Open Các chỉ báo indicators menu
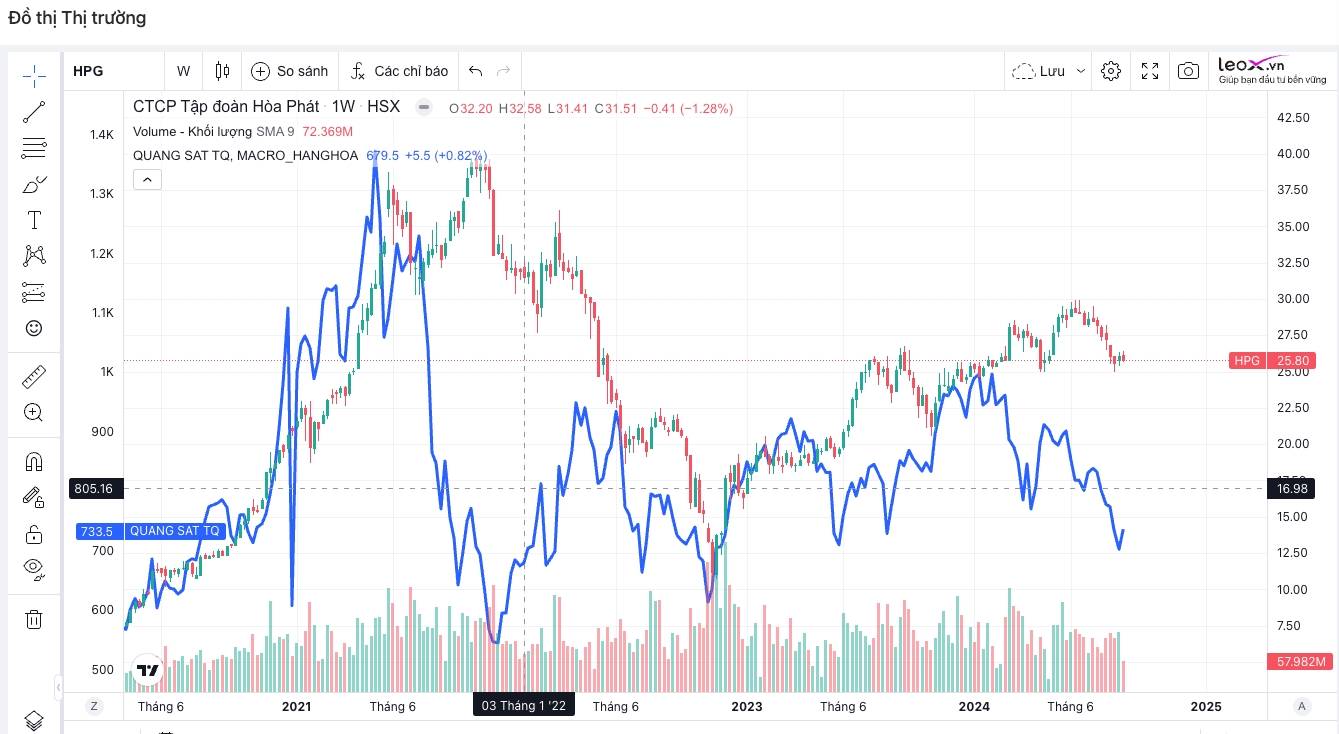Viewport: 1339px width, 734px height. pos(399,71)
